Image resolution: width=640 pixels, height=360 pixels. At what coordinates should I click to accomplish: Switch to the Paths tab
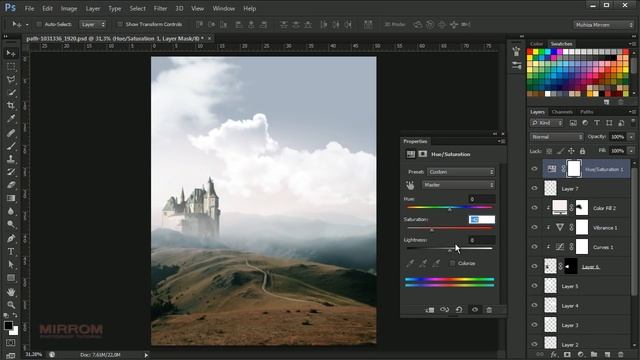click(587, 112)
